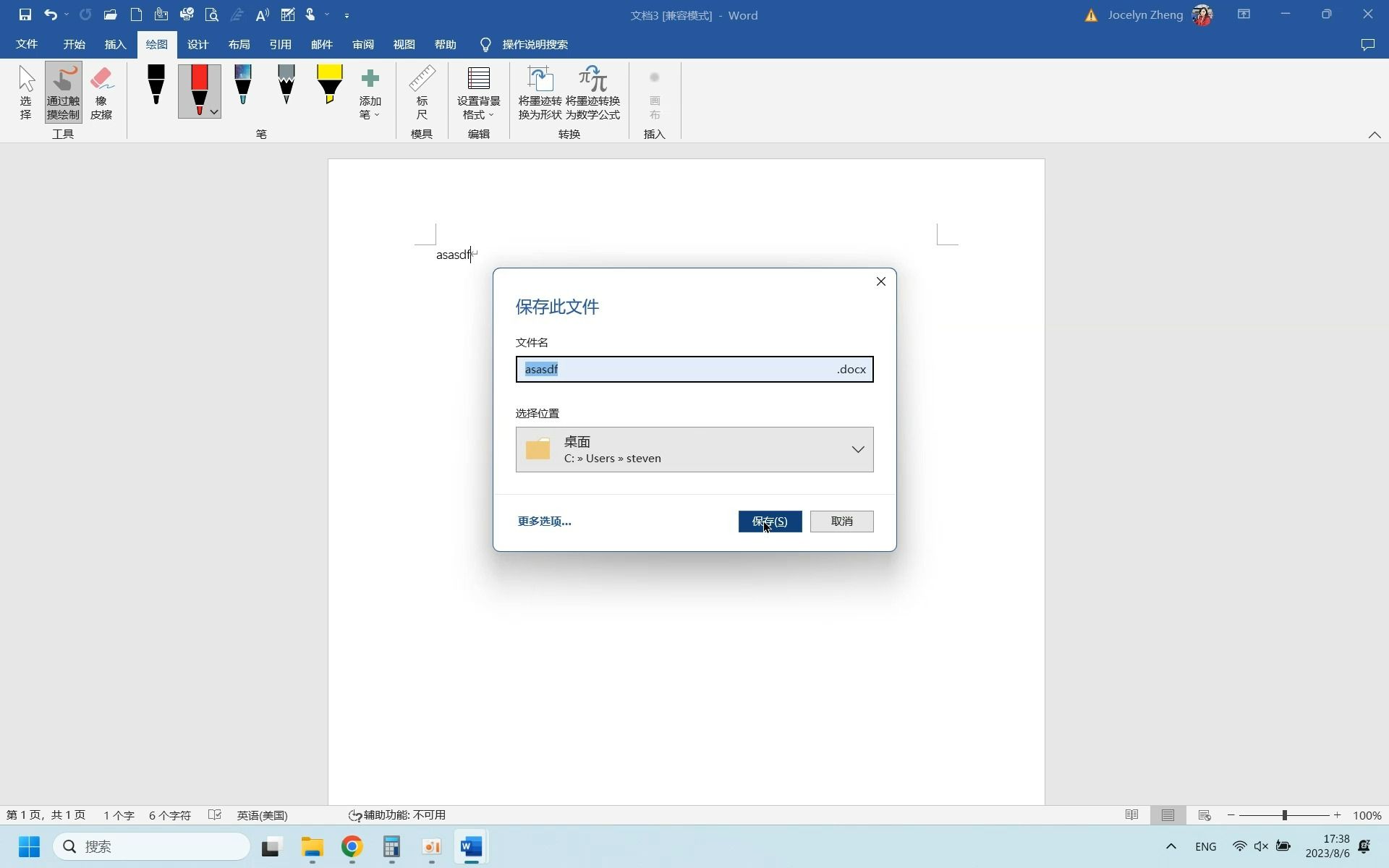Expand the red pen options arrow
This screenshot has height=868, width=1389.
click(214, 112)
